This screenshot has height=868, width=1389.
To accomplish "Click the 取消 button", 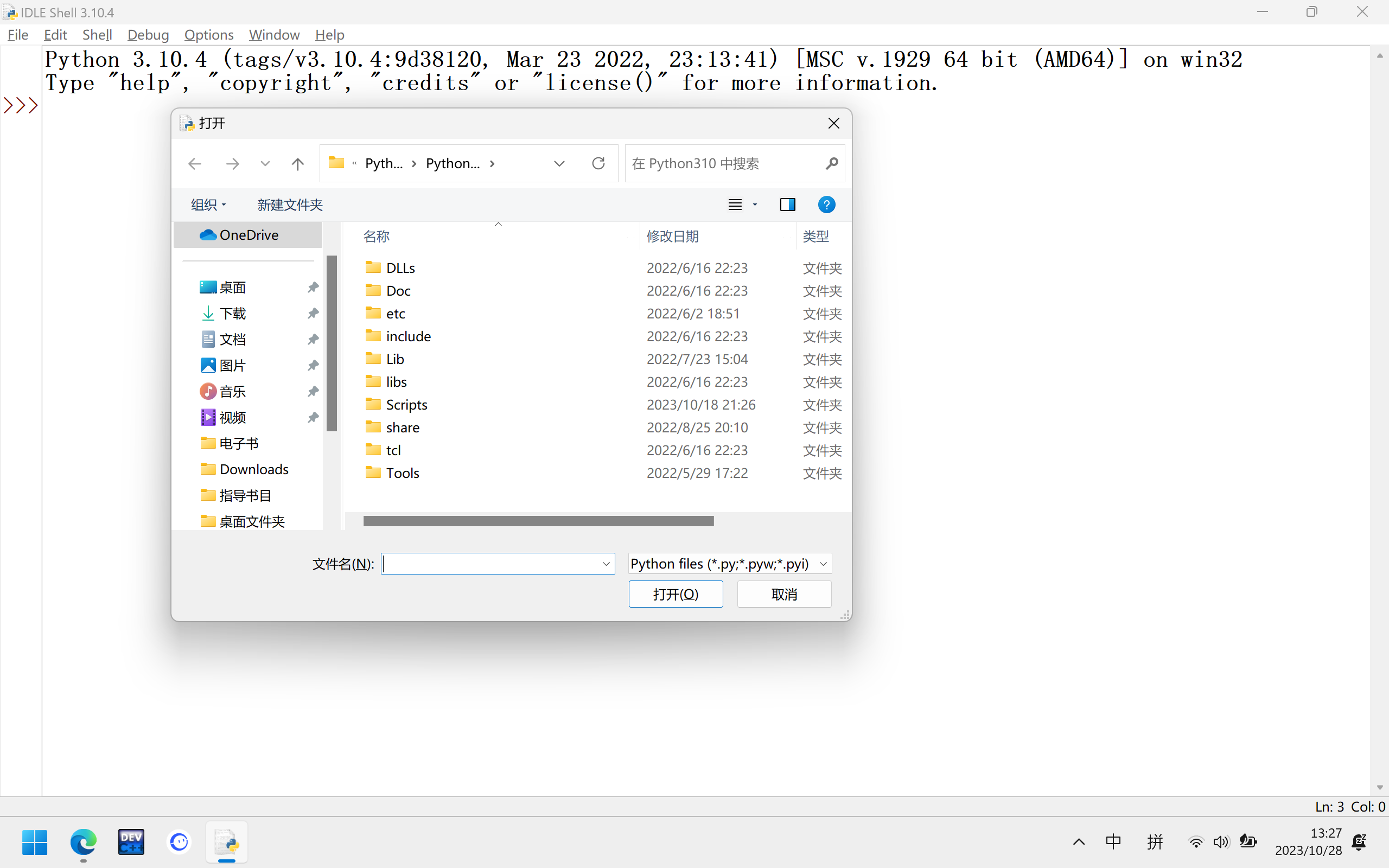I will [784, 594].
